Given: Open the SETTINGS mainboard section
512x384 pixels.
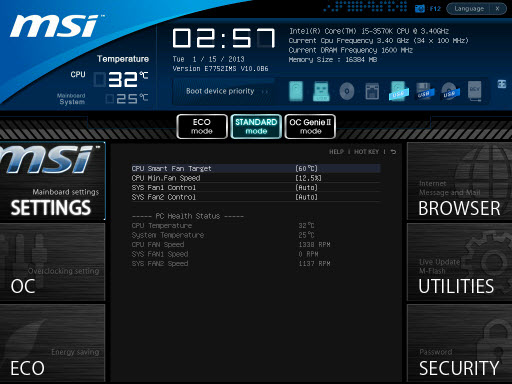Looking at the screenshot, I should tap(53, 181).
